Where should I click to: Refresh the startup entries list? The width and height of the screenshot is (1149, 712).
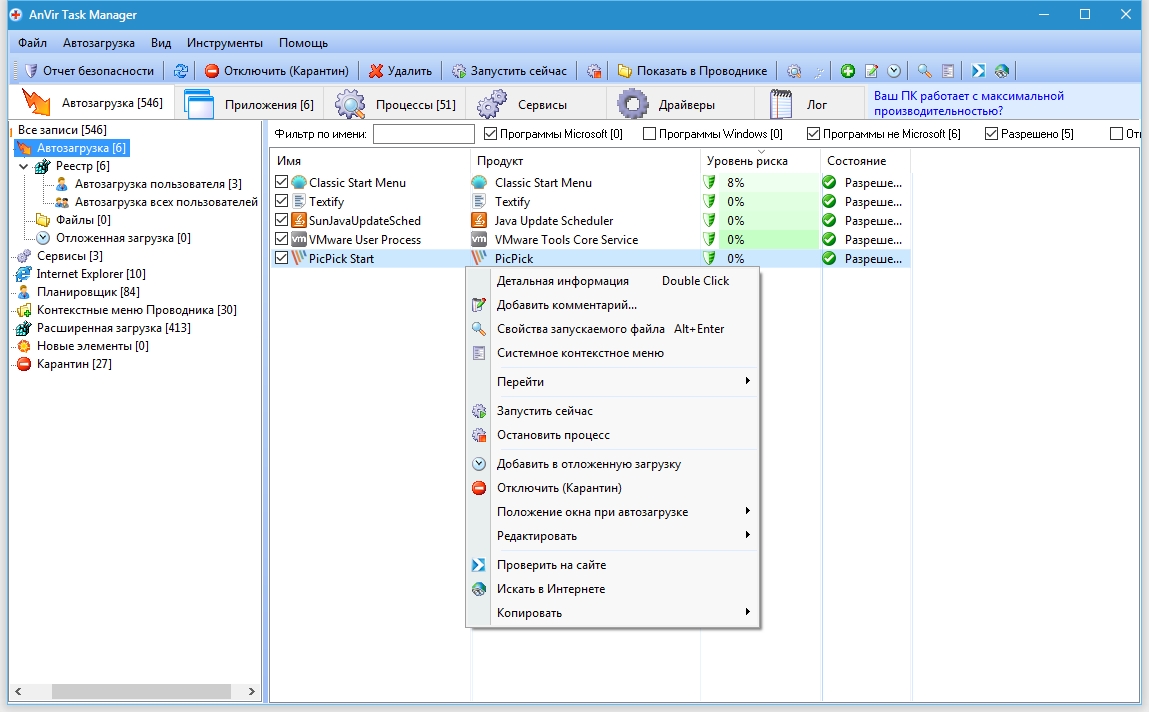tap(181, 70)
